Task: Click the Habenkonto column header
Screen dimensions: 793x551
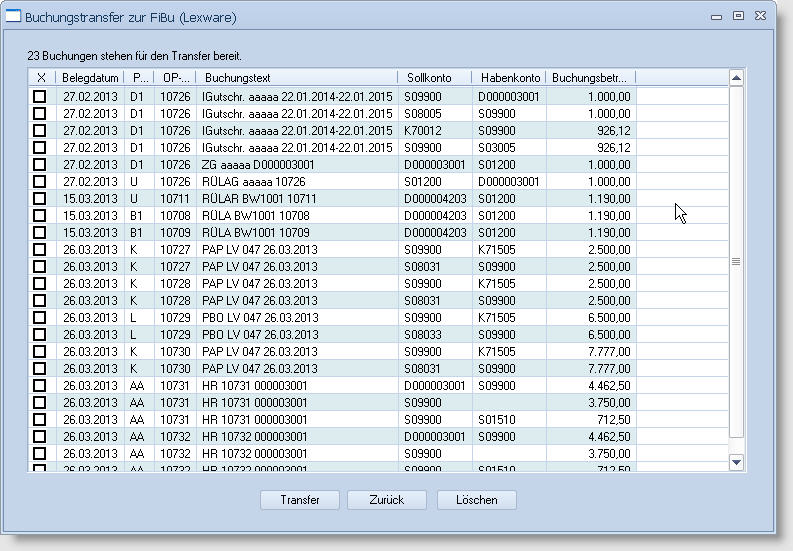Action: 509,78
